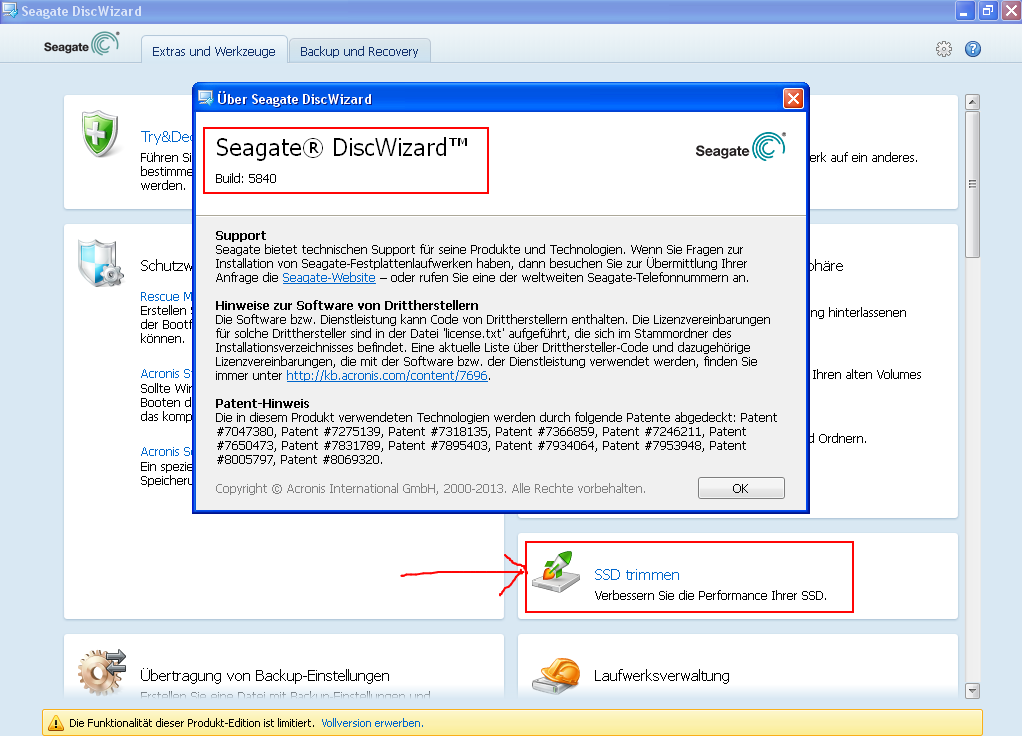The image size is (1022, 736).
Task: Open Laufwerksverwaltung
Action: tap(661, 675)
